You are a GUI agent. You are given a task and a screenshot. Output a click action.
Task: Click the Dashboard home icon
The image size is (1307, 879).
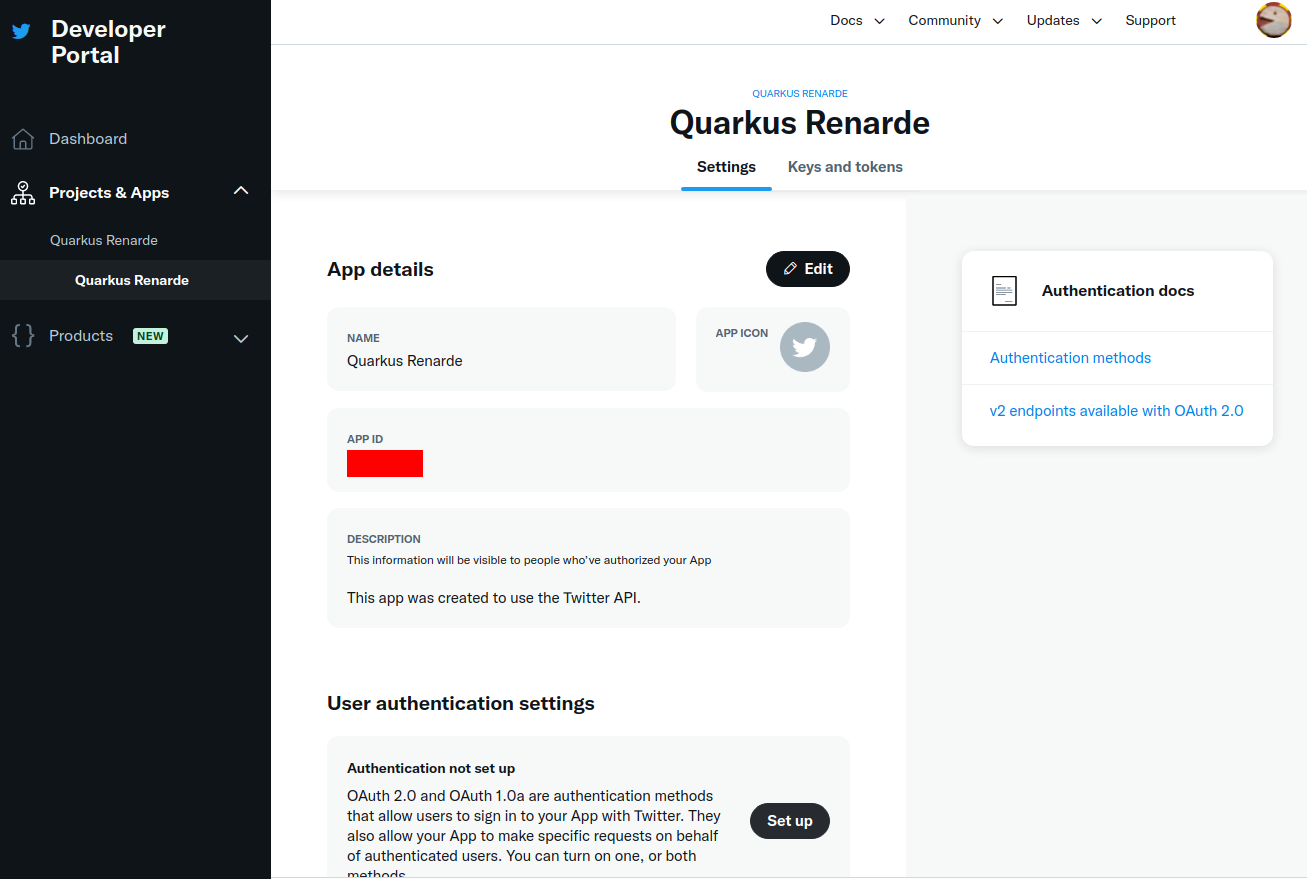[22, 139]
